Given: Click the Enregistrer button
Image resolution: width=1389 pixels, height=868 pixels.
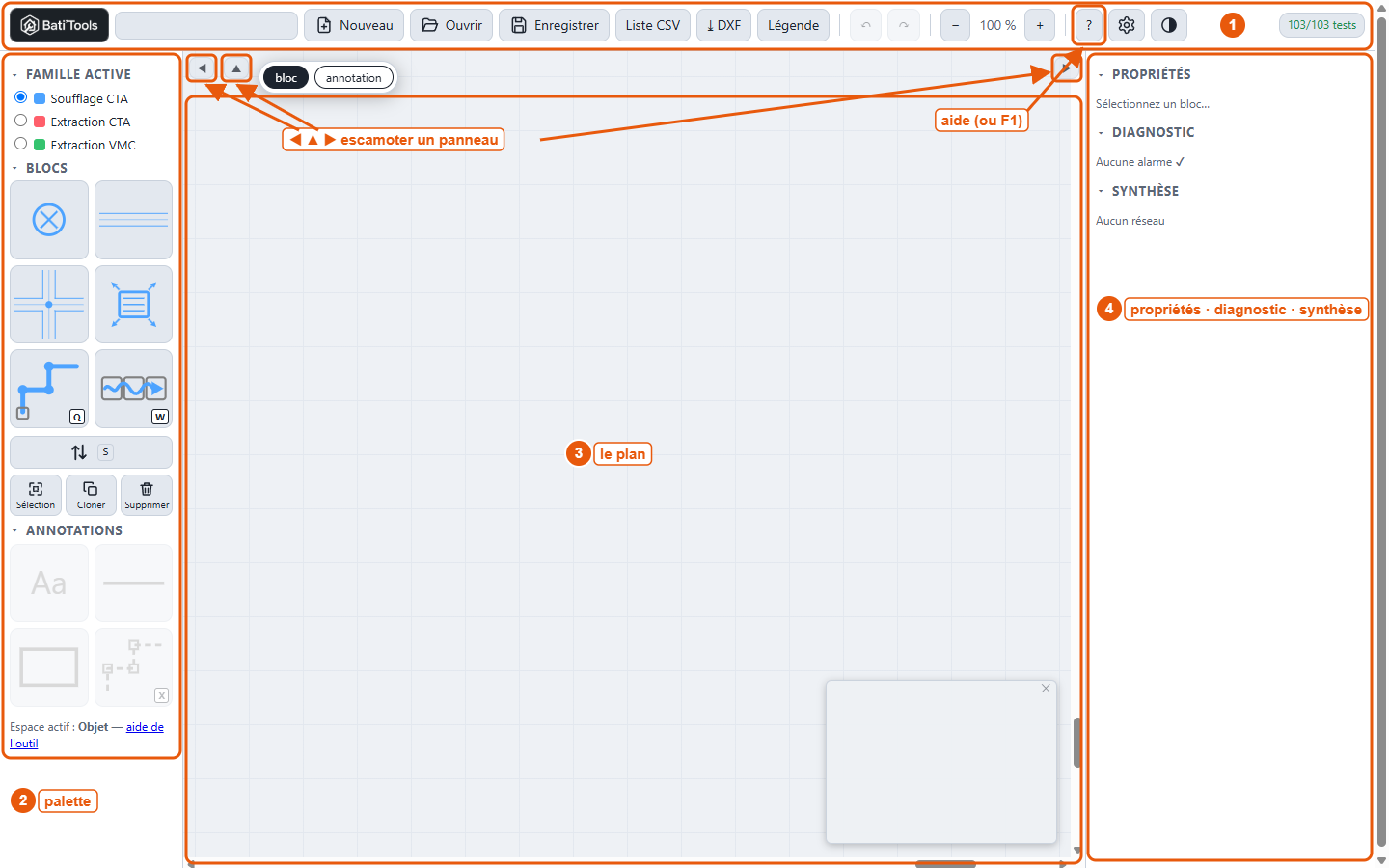Looking at the screenshot, I should pos(555,25).
